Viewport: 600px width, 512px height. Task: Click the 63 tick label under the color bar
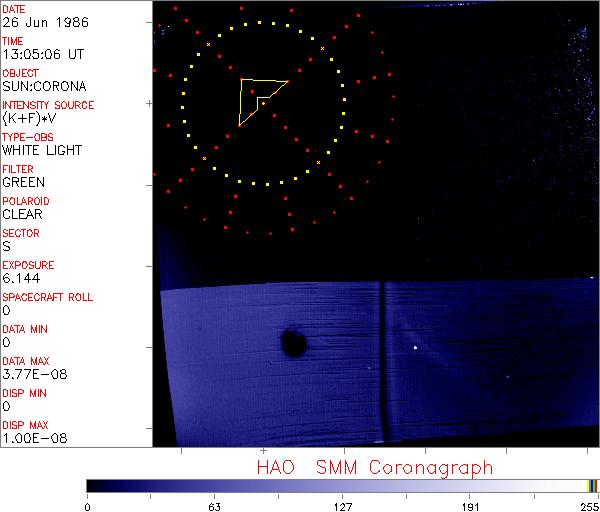pyautogui.click(x=214, y=505)
